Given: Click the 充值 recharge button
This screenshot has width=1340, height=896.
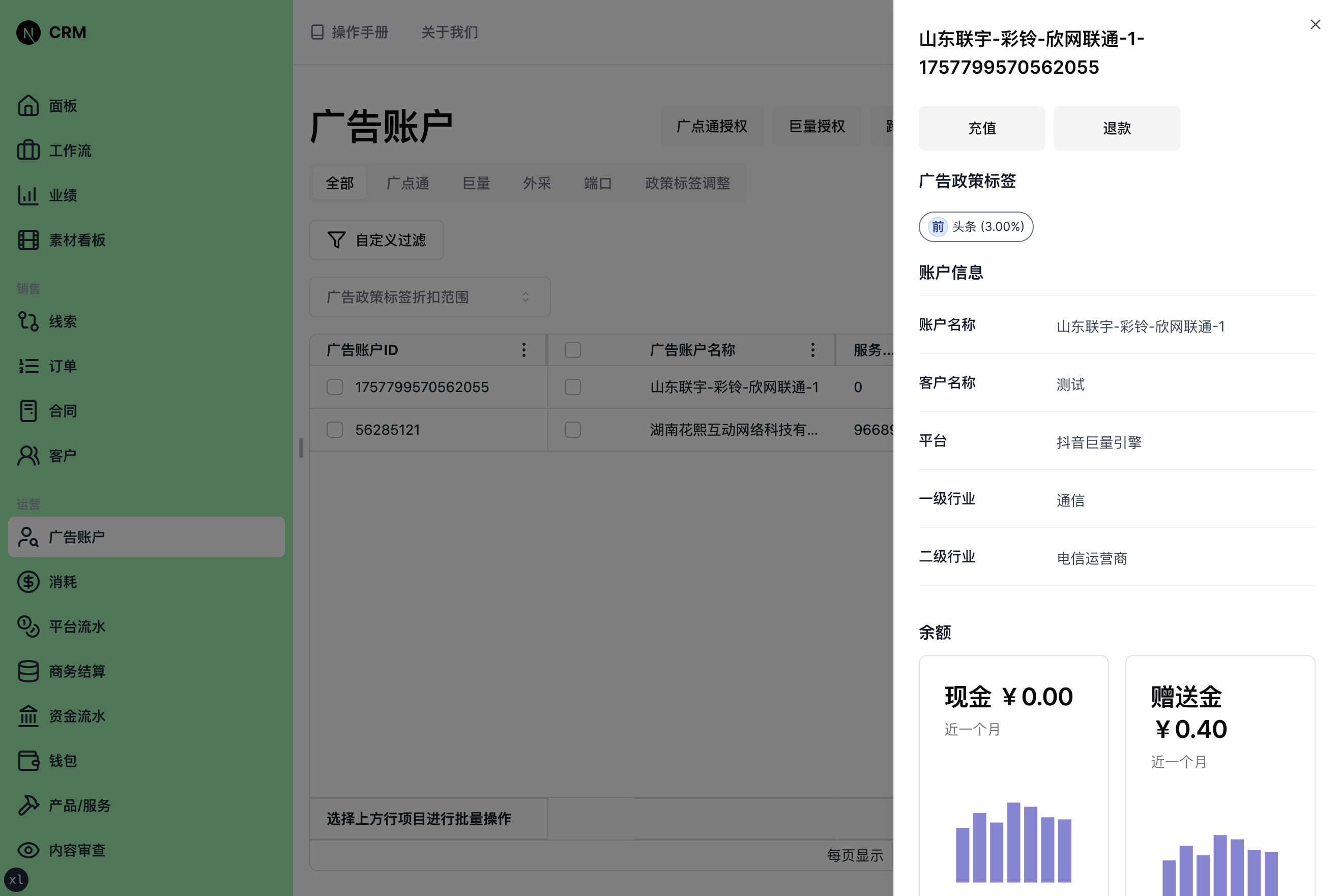Looking at the screenshot, I should pyautogui.click(x=981, y=128).
